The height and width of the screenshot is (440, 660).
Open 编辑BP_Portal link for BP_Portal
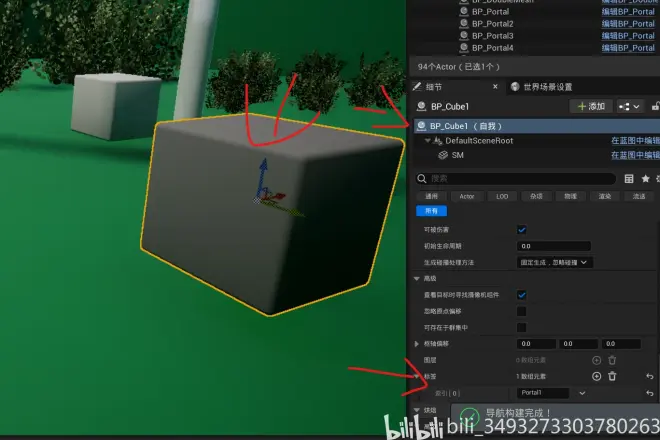click(628, 11)
